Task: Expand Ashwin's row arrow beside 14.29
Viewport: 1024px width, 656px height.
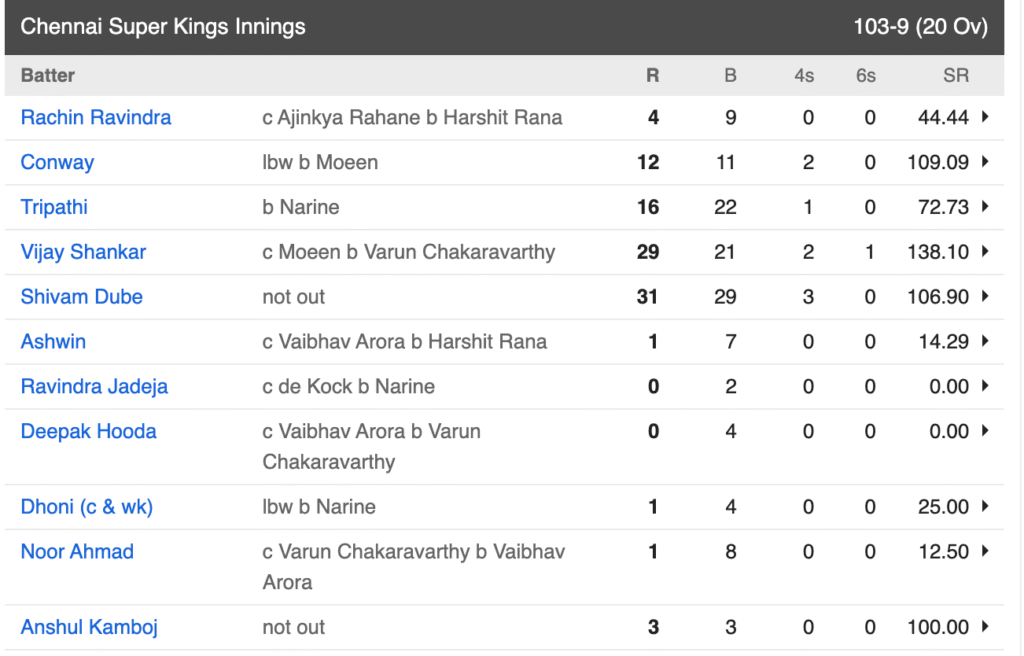Action: [985, 341]
